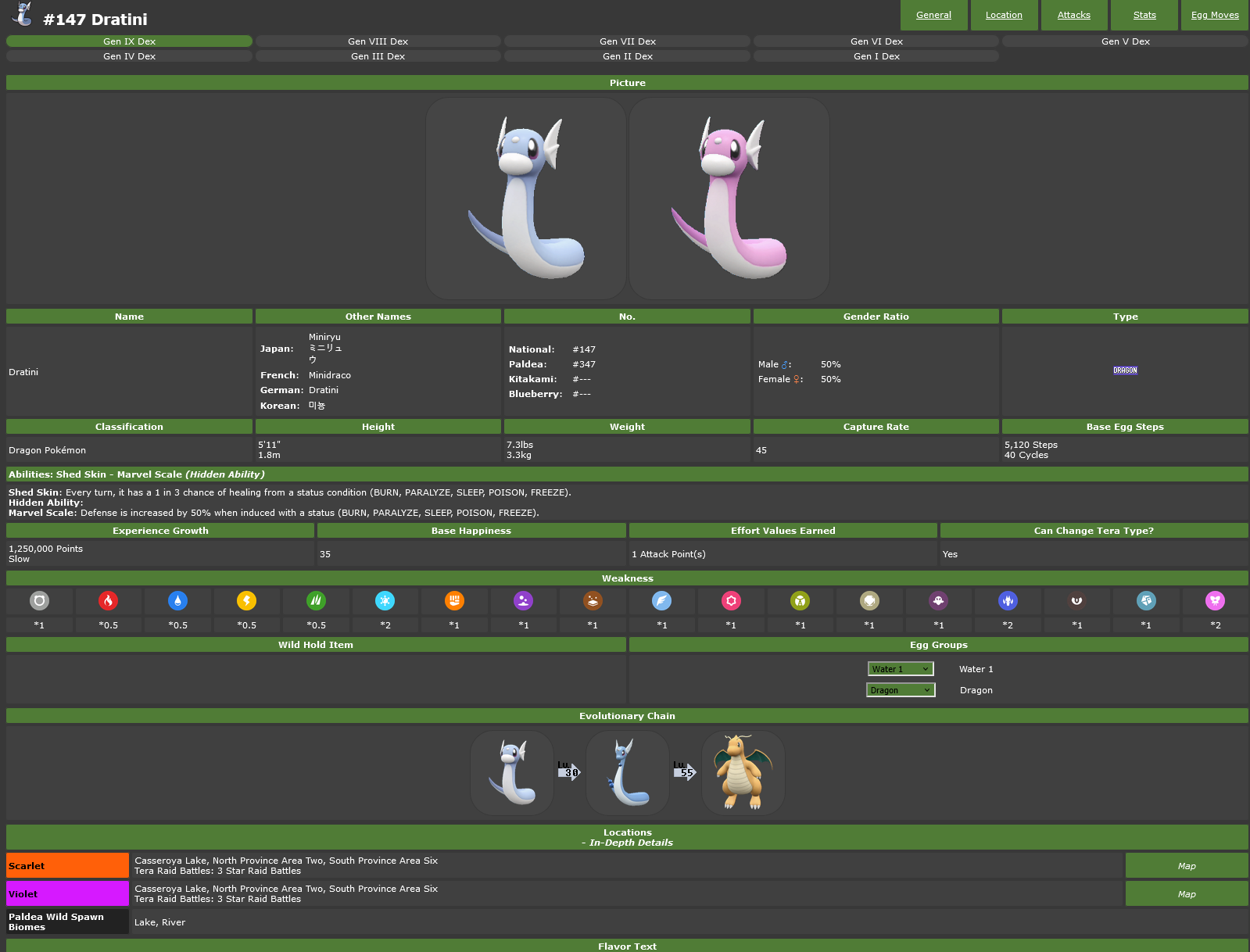Screen dimensions: 1250x952
Task: Select the Gen IX Dex tab
Action: 129,41
